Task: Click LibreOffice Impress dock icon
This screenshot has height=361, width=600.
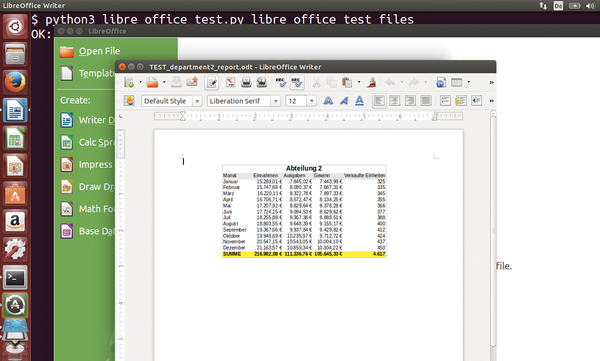Action: [x=15, y=166]
